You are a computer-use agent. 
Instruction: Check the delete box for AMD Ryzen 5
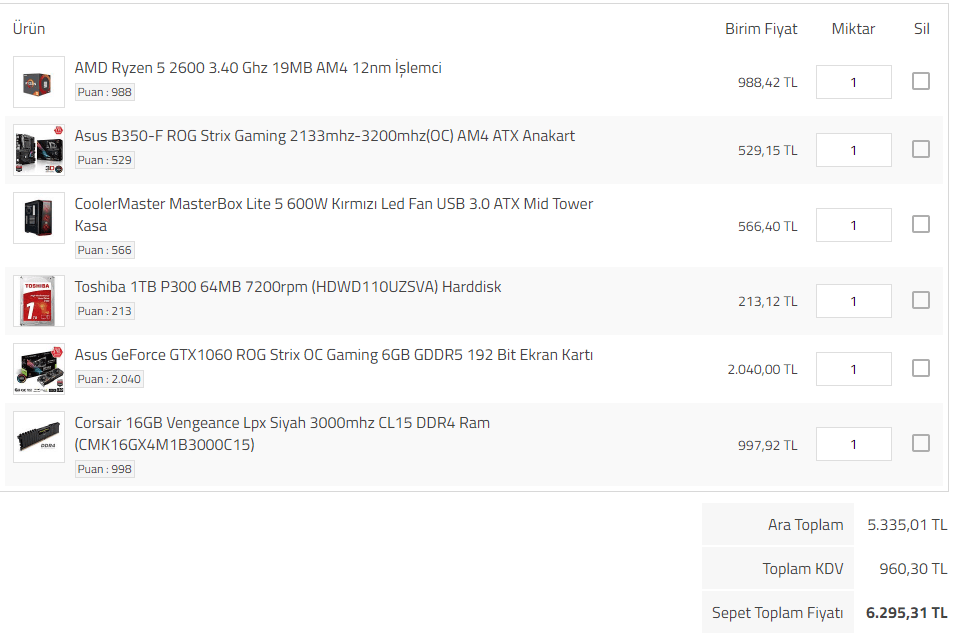(920, 82)
